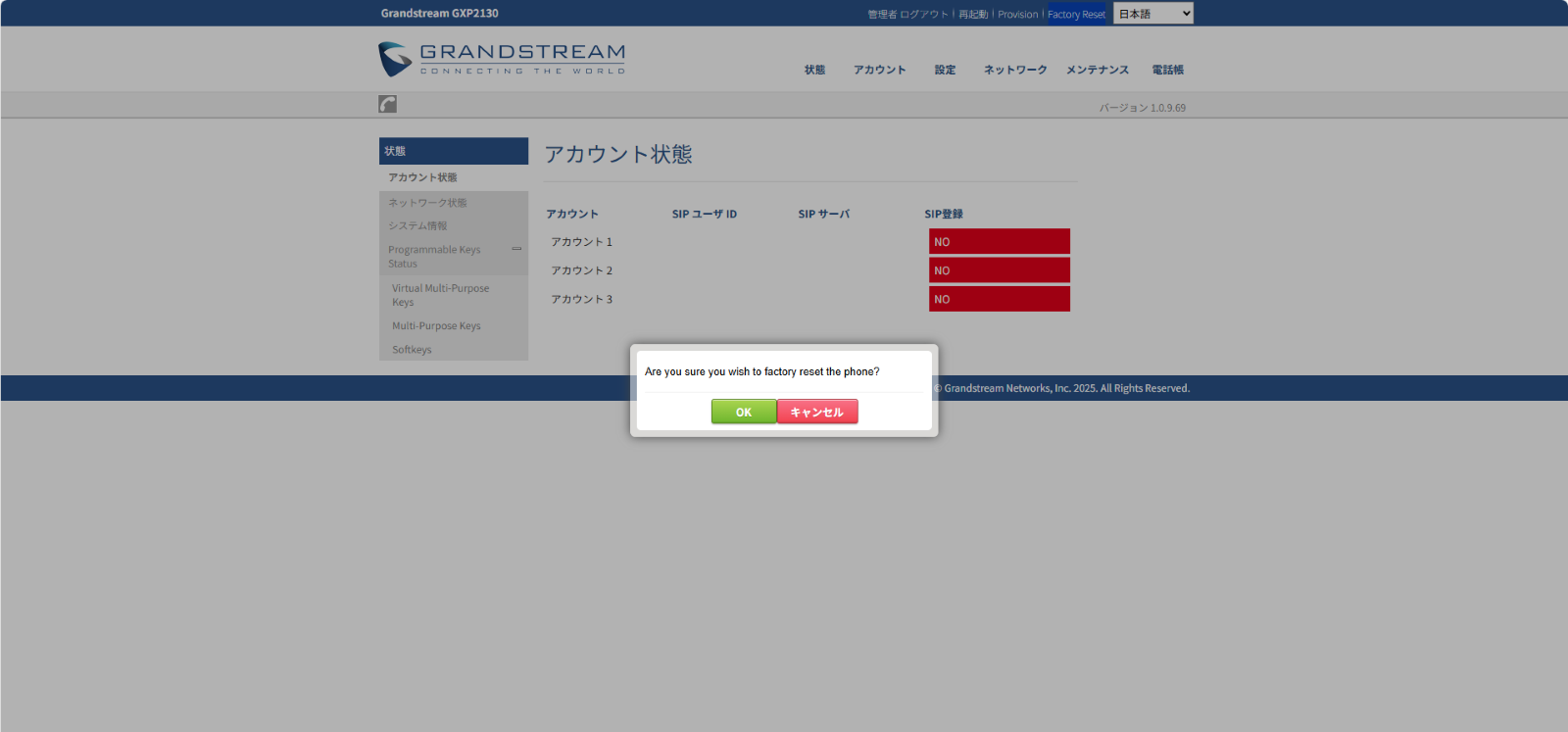The image size is (1568, 732).
Task: Click the SIP ユーザ ID column header
Action: pos(705,214)
